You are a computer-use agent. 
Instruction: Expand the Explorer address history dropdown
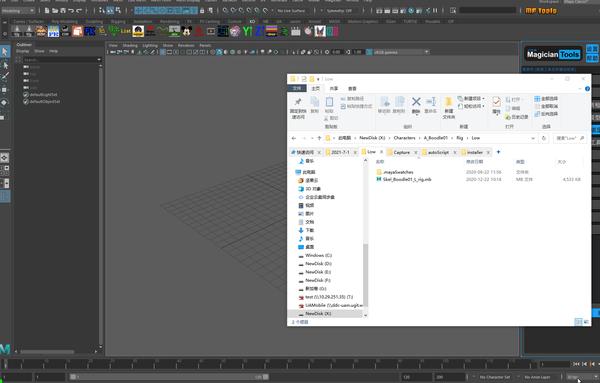click(533, 138)
